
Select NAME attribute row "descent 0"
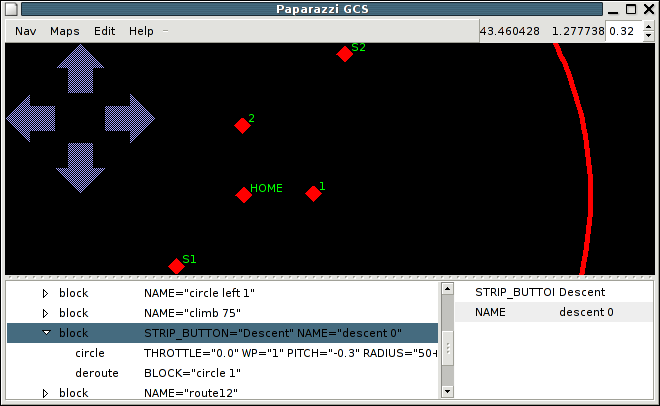pos(554,312)
